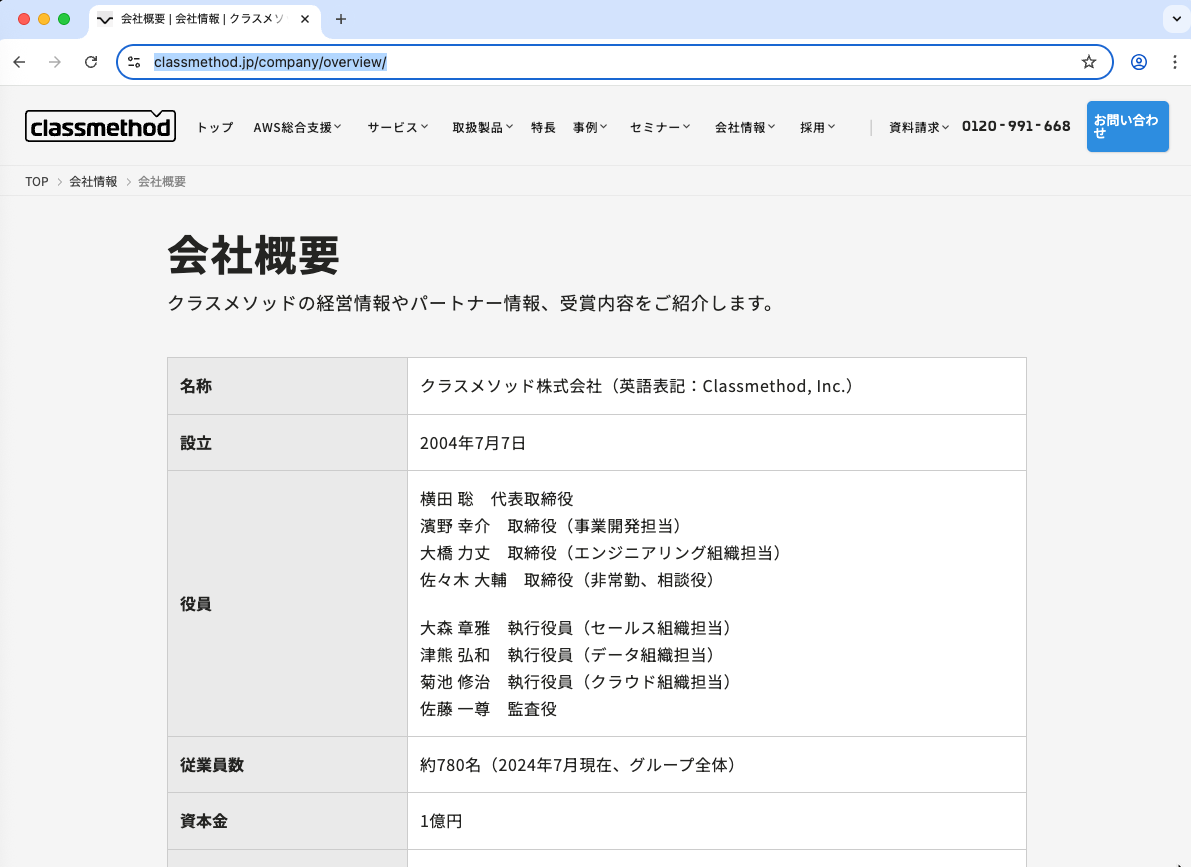Image resolution: width=1191 pixels, height=867 pixels.
Task: Open the Chrome profile icon
Action: 1139,62
